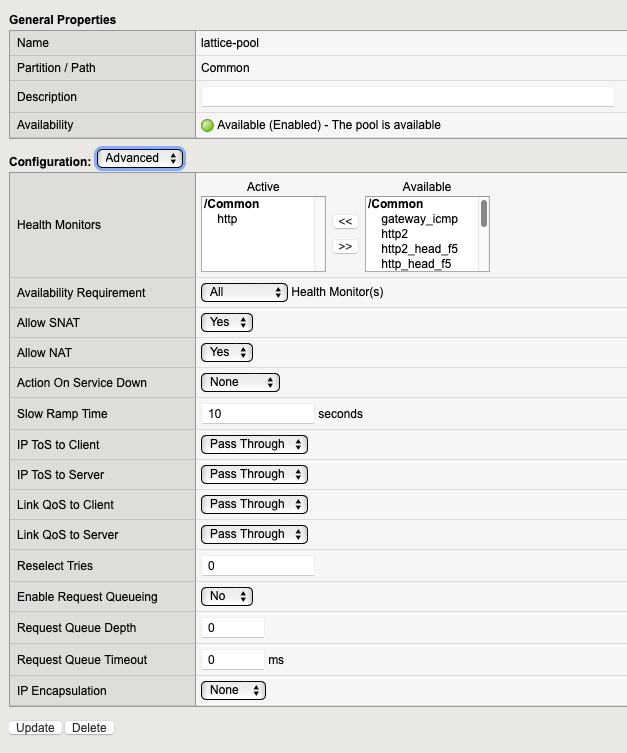Select gateway_icmp in Available monitors
Screen dimensions: 627x753
point(419,219)
